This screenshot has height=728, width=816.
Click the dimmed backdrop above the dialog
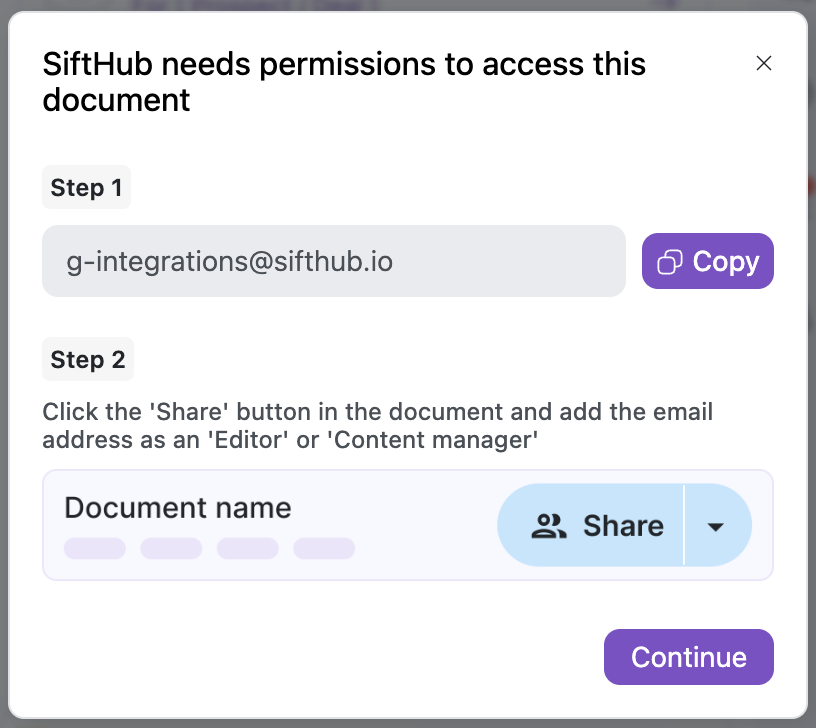(x=400, y=5)
